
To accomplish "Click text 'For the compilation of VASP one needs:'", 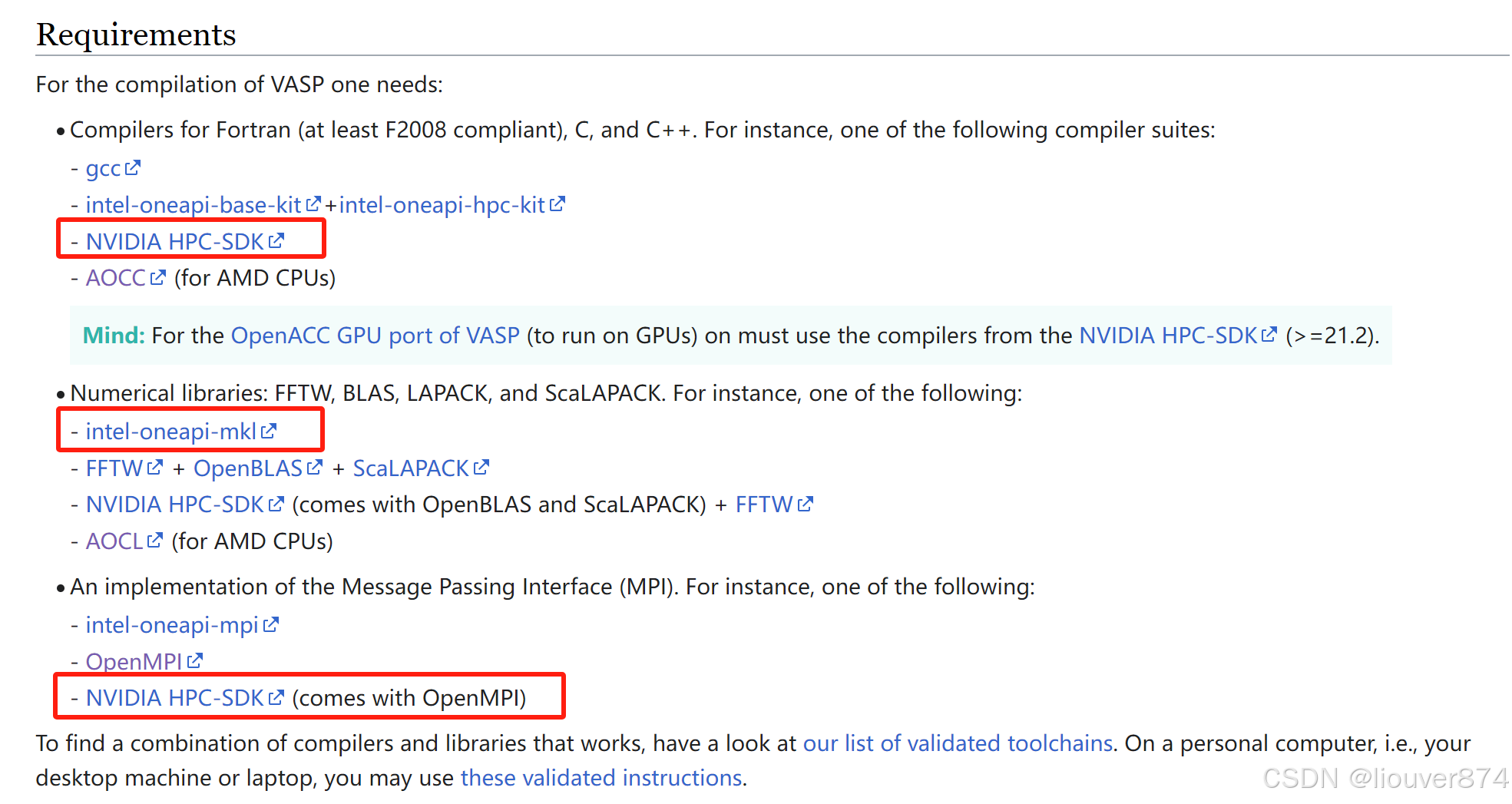I will point(239,84).
